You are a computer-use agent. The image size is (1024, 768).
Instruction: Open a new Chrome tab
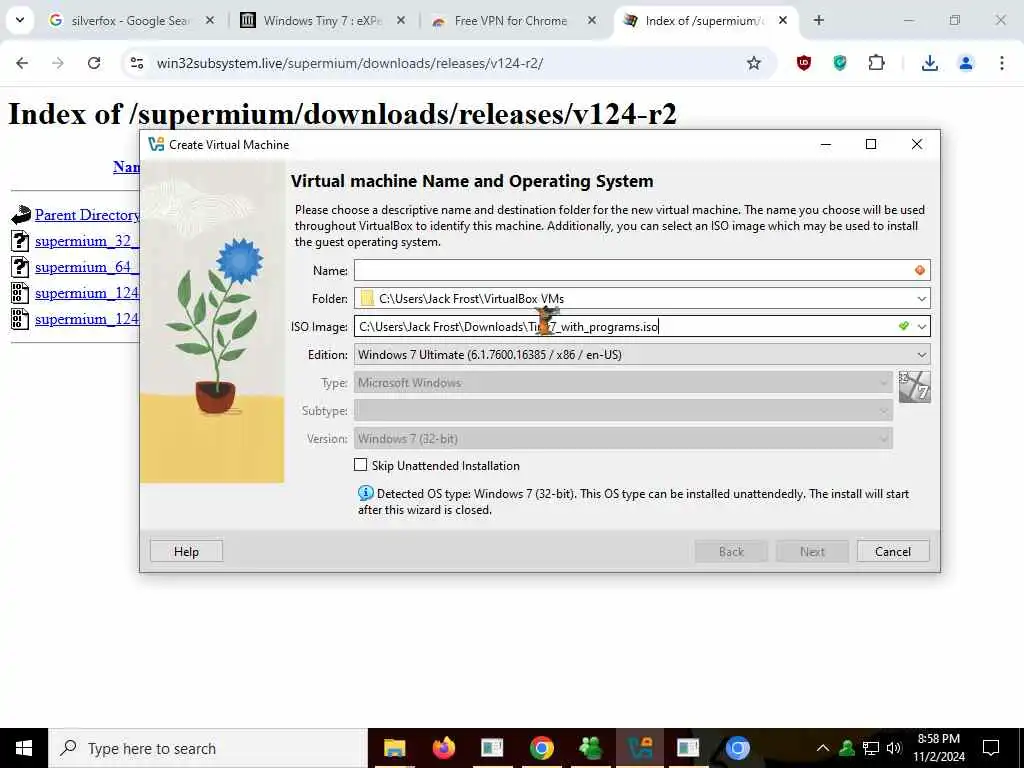[818, 20]
